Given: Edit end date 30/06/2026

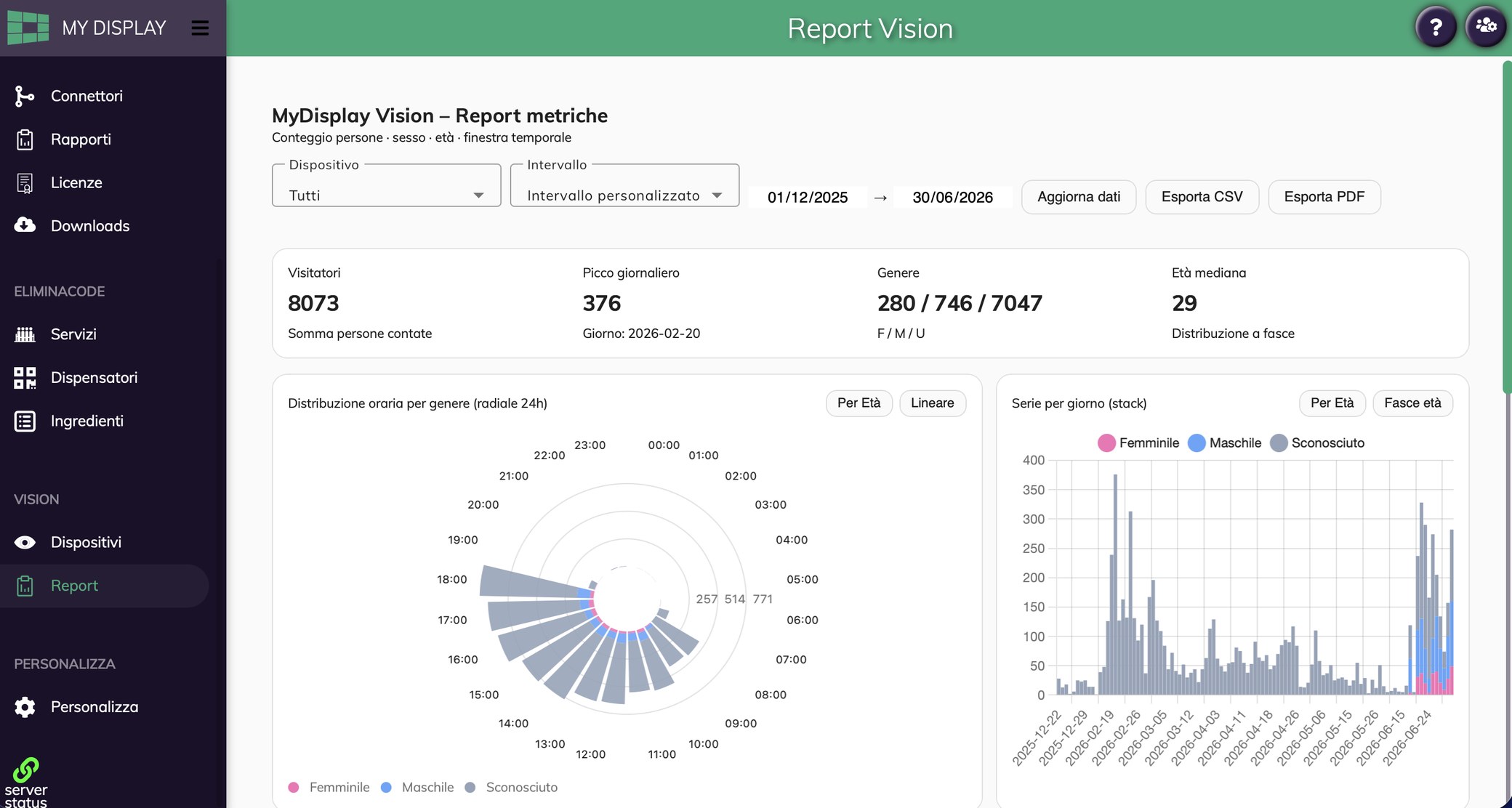Looking at the screenshot, I should point(952,197).
